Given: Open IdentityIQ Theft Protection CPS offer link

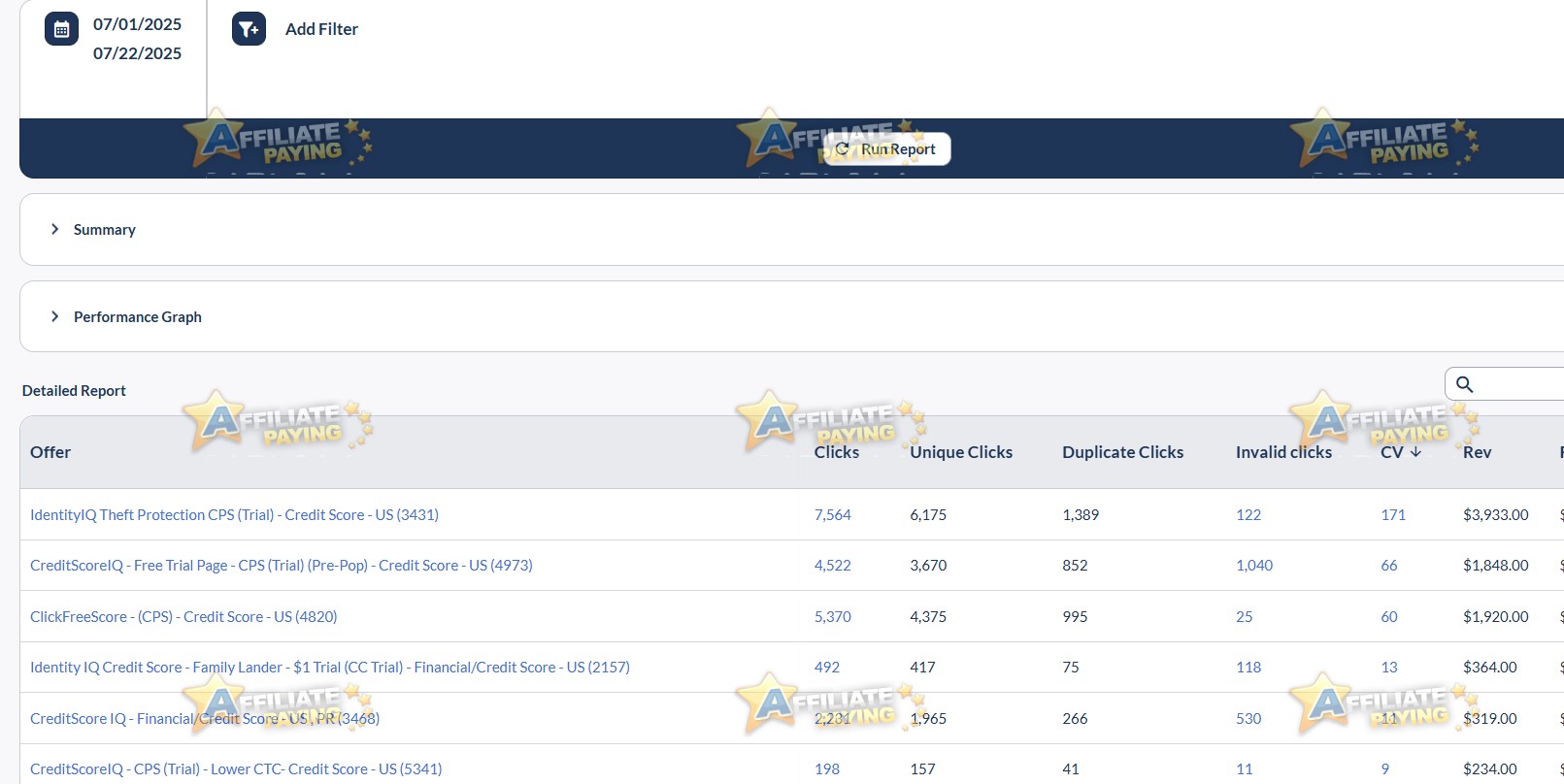Looking at the screenshot, I should click(x=234, y=514).
